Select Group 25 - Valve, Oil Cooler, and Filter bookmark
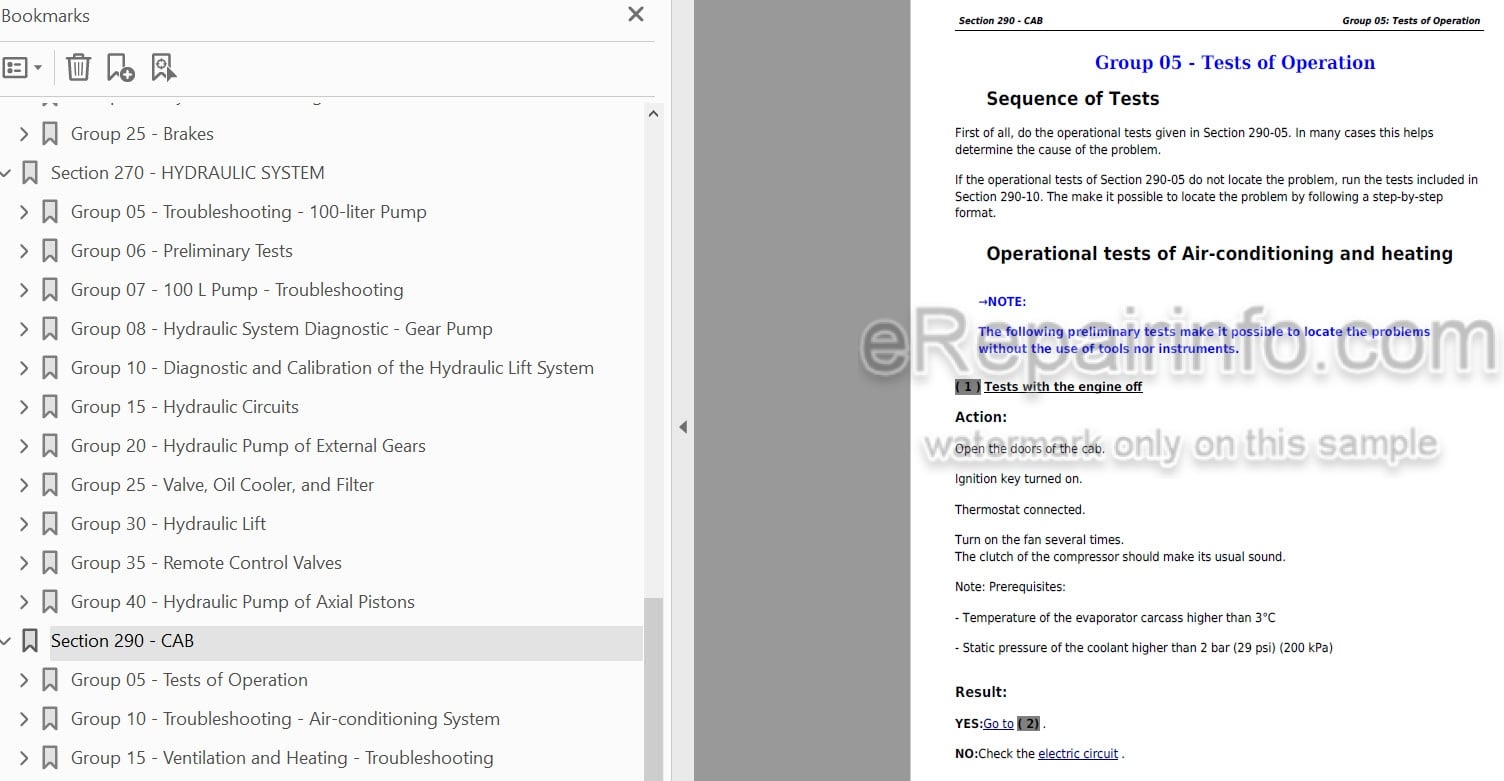 pos(222,485)
